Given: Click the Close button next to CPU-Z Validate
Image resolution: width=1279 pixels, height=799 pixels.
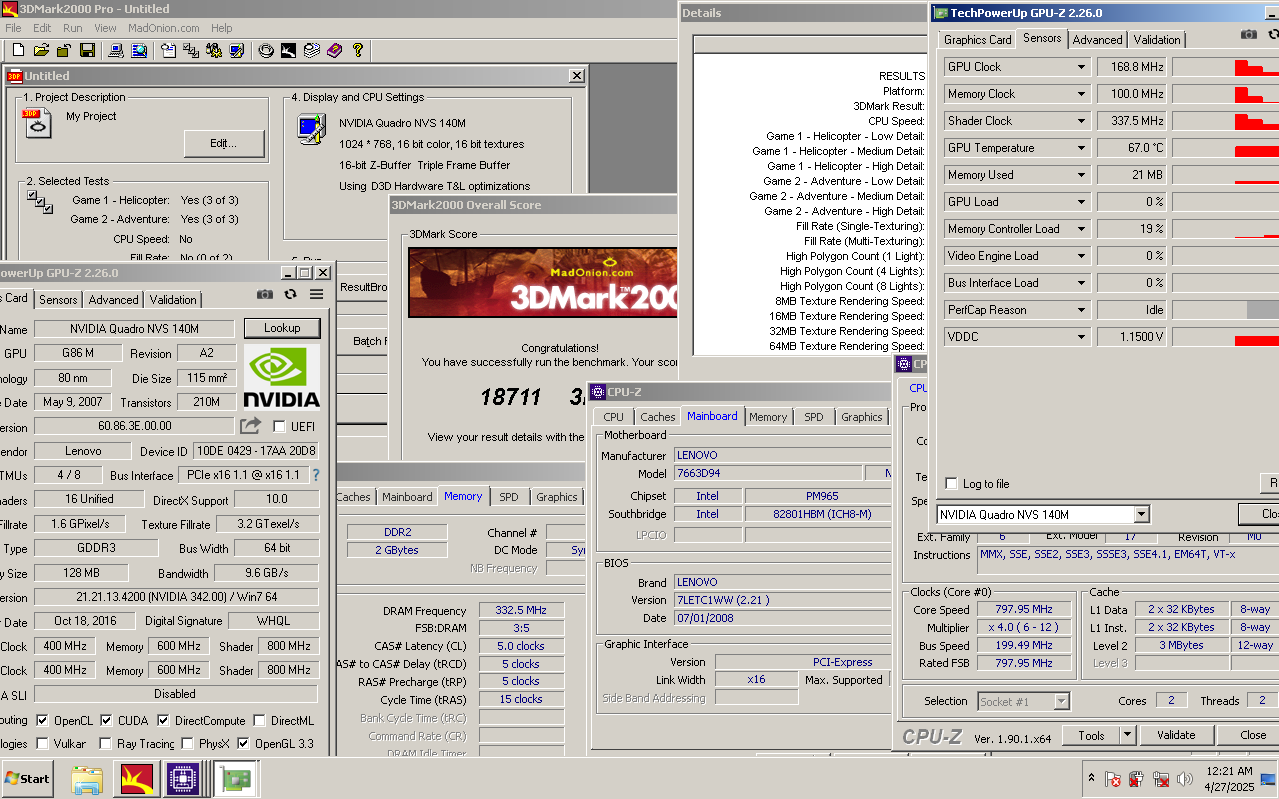Looking at the screenshot, I should point(1248,735).
